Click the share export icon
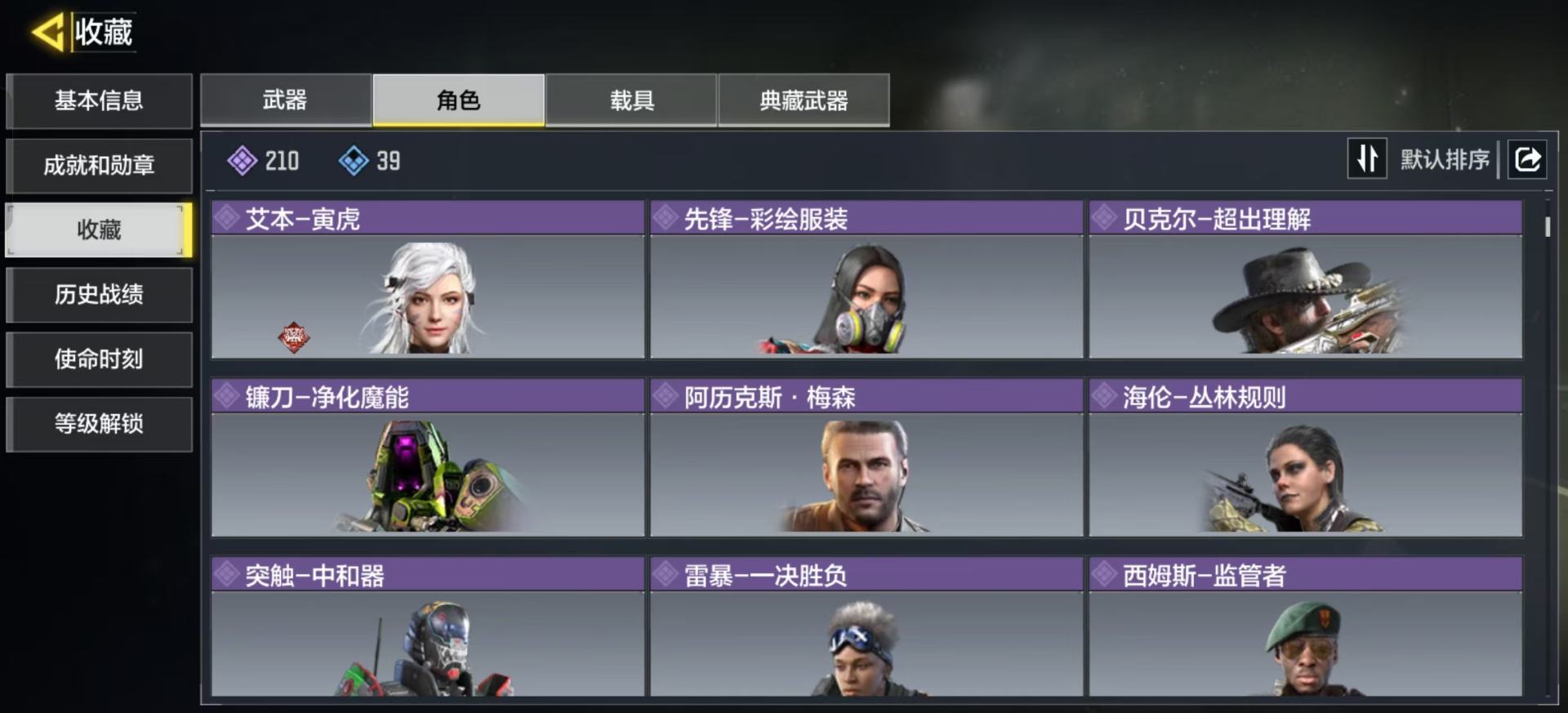This screenshot has height=713, width=1568. [1528, 158]
